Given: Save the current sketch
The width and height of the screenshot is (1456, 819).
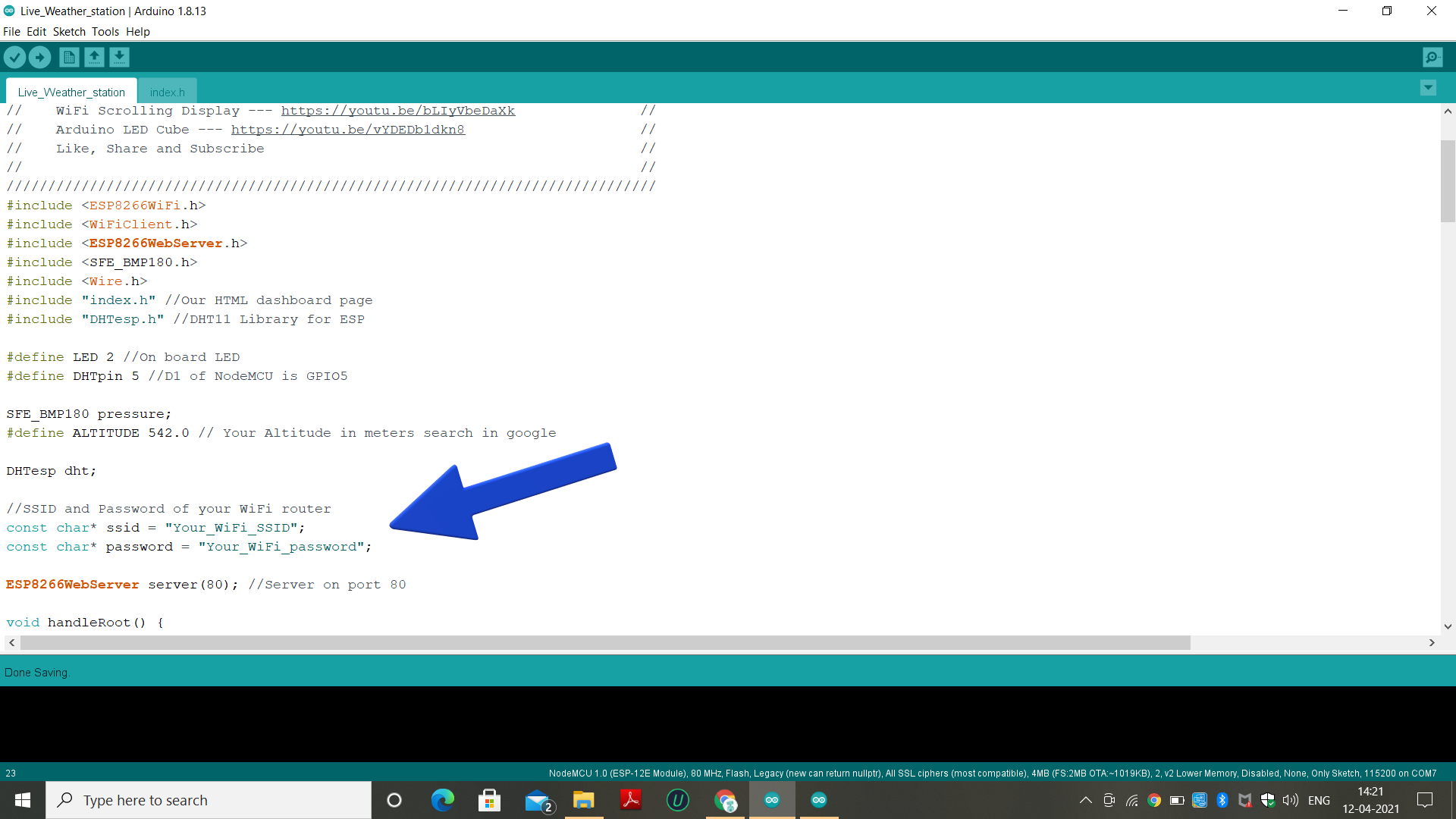Looking at the screenshot, I should coord(119,58).
